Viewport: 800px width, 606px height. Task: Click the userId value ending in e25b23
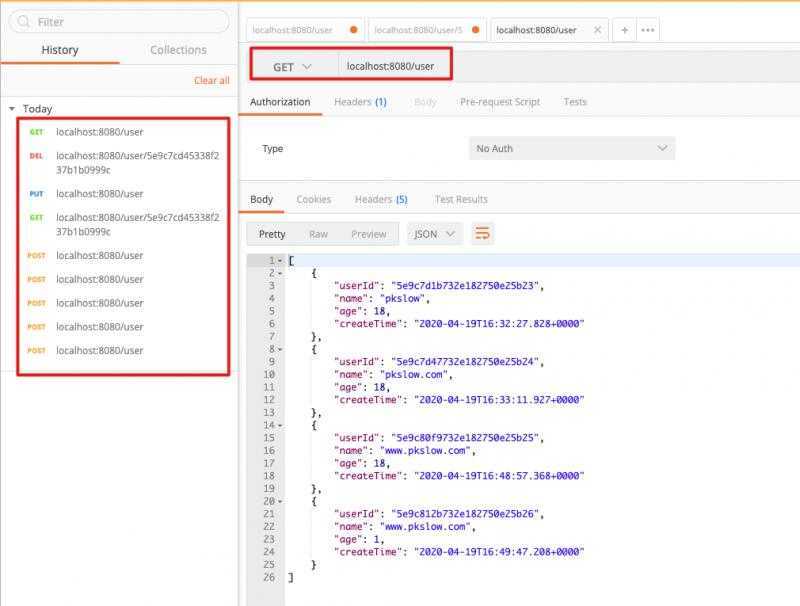[x=465, y=286]
